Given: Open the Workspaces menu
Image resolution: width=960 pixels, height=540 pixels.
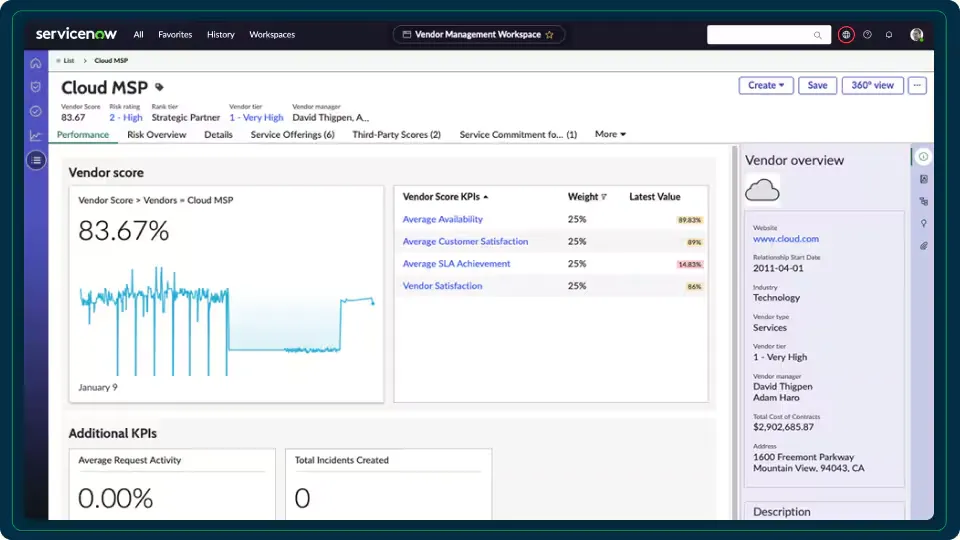Looking at the screenshot, I should pos(272,35).
